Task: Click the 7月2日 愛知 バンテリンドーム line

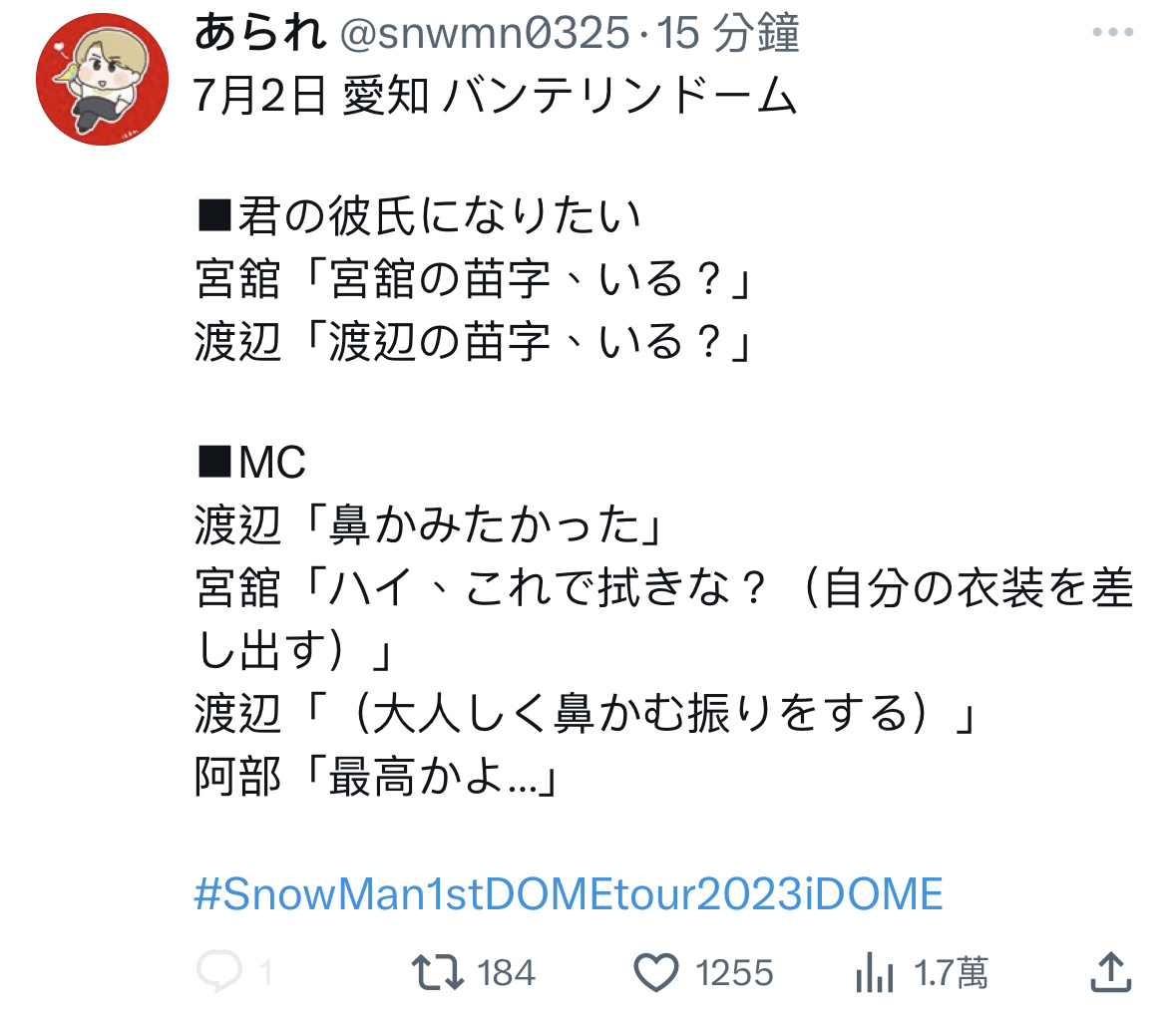Action: pos(496,96)
